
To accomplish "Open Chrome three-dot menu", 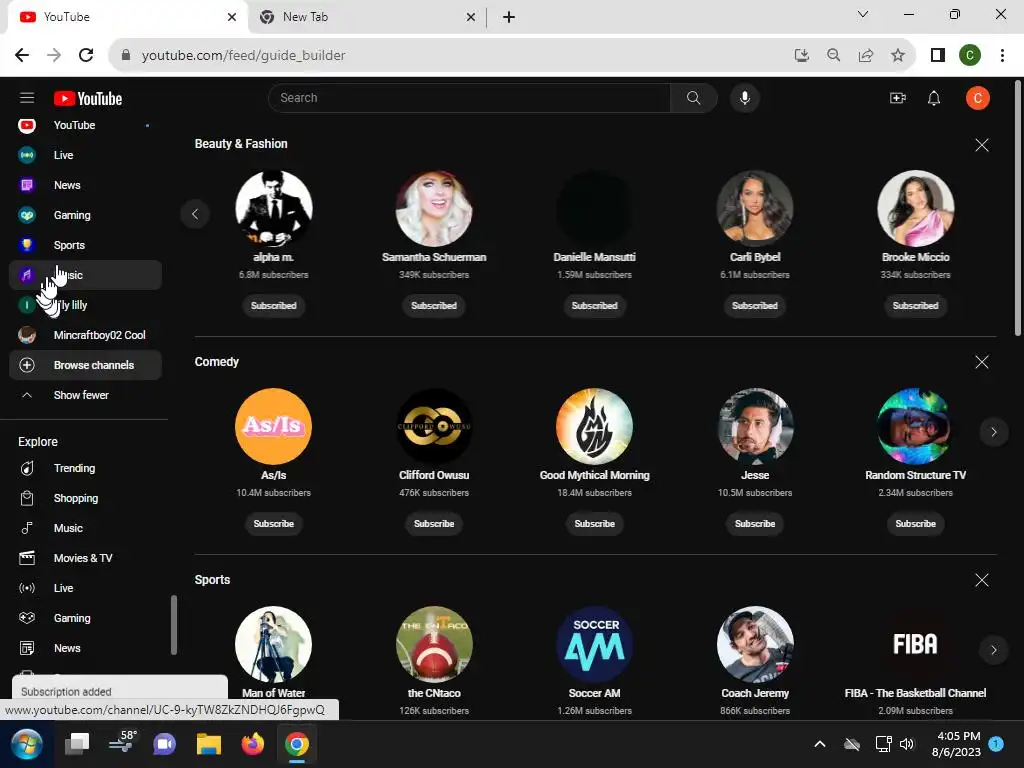I will [1002, 56].
